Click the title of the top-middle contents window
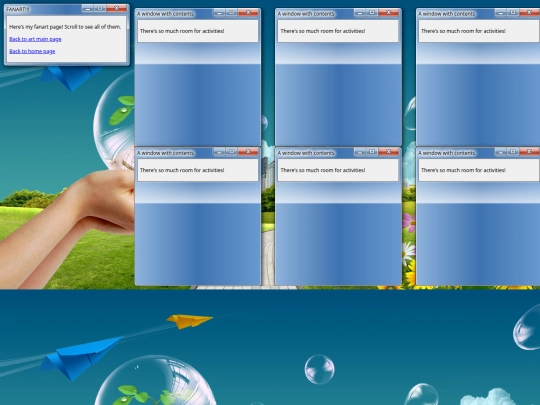Viewport: 540px width, 405px height. tap(306, 14)
